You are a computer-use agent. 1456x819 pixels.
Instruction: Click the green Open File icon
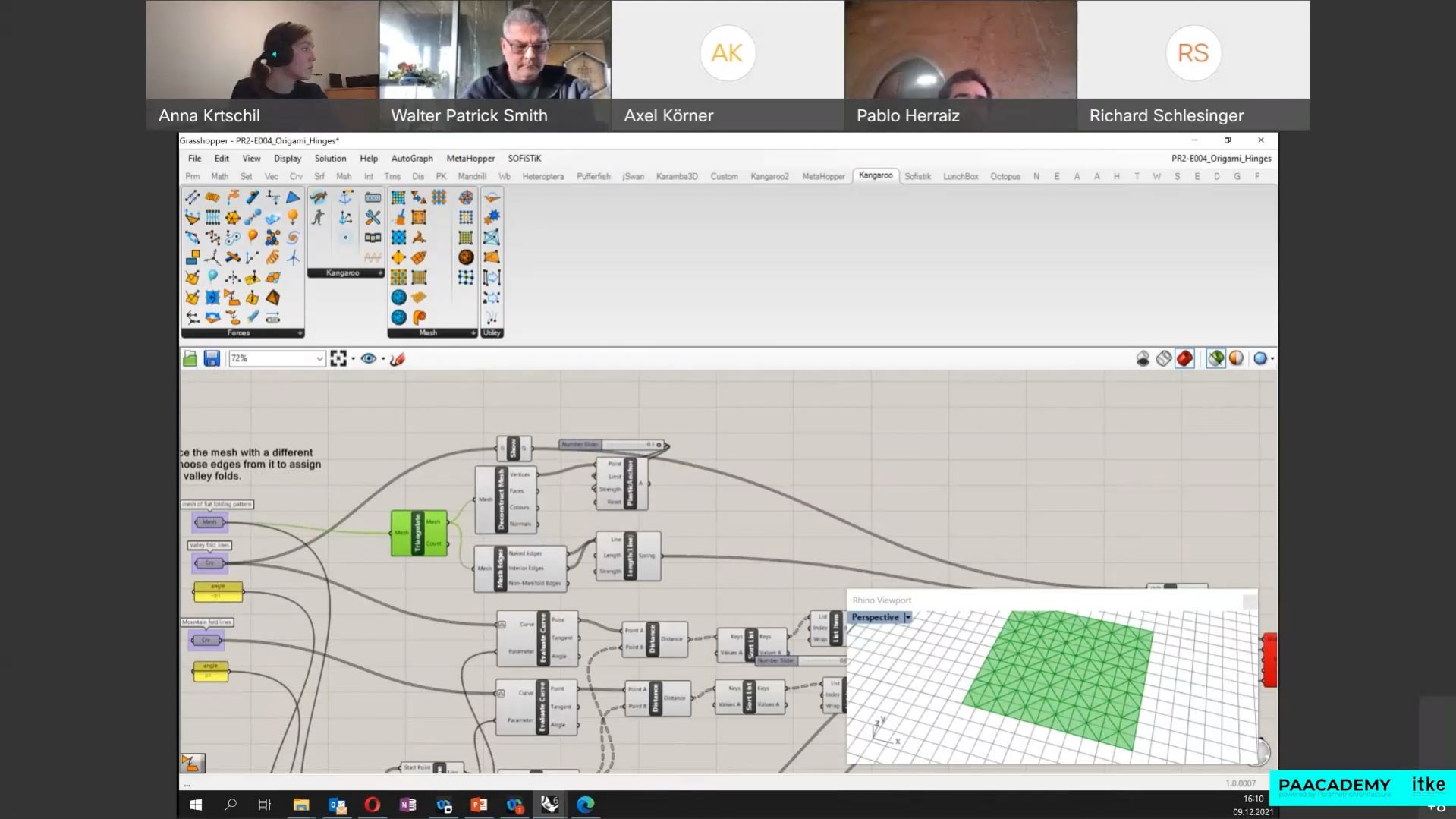[x=190, y=358]
